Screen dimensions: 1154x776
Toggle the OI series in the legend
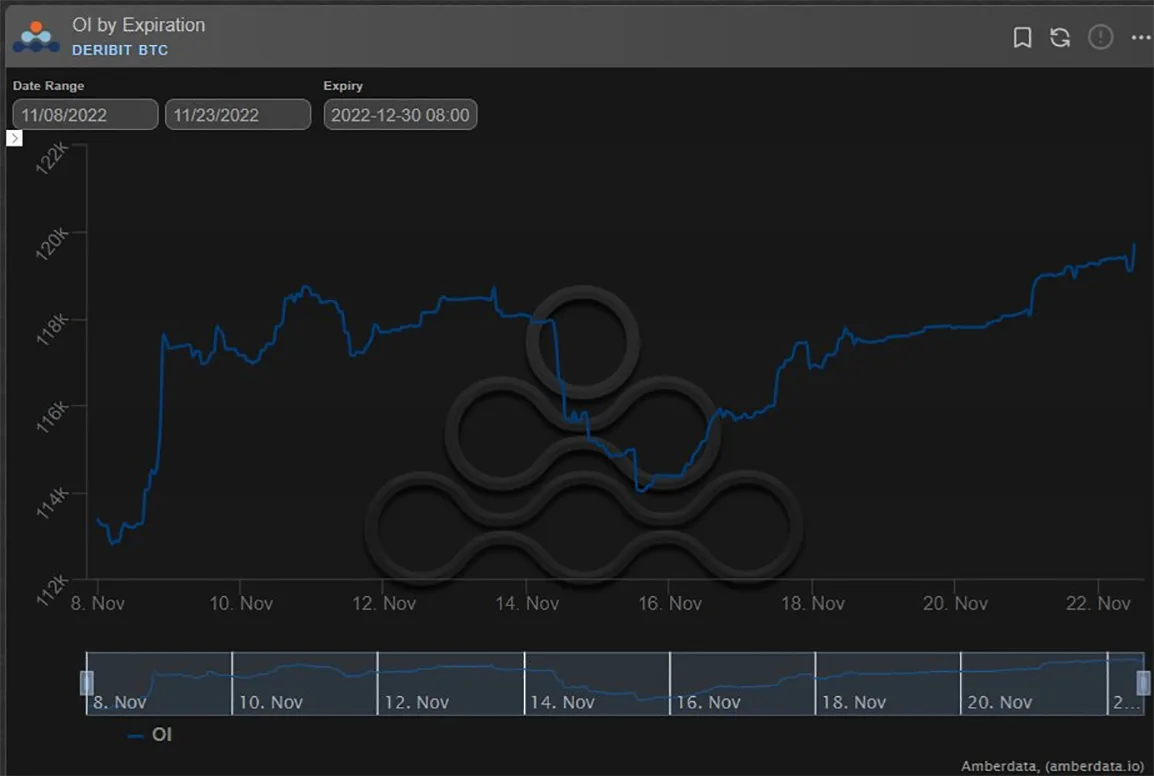coord(150,735)
